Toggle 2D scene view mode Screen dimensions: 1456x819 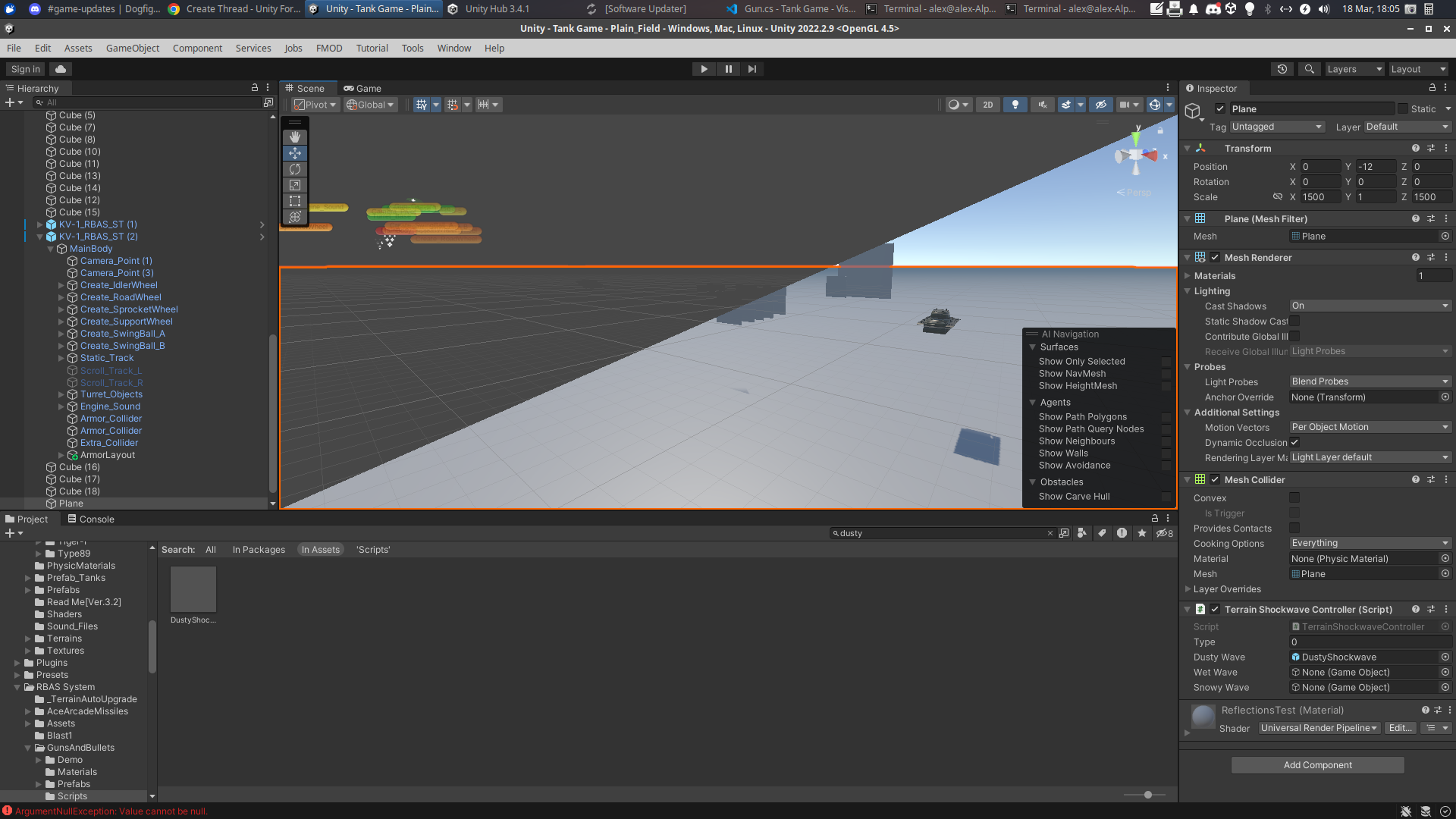(987, 105)
